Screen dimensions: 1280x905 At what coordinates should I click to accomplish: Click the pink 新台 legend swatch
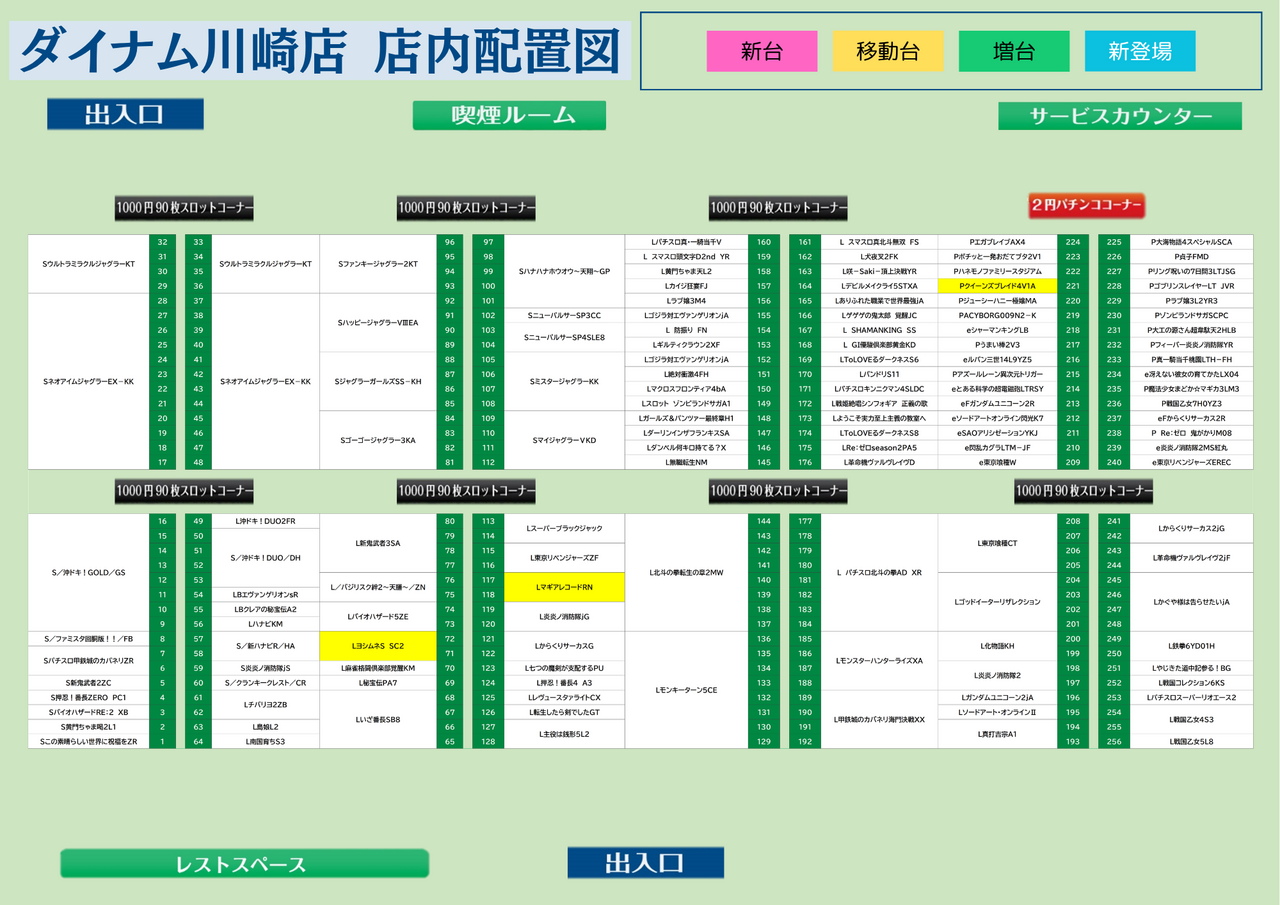tap(762, 51)
